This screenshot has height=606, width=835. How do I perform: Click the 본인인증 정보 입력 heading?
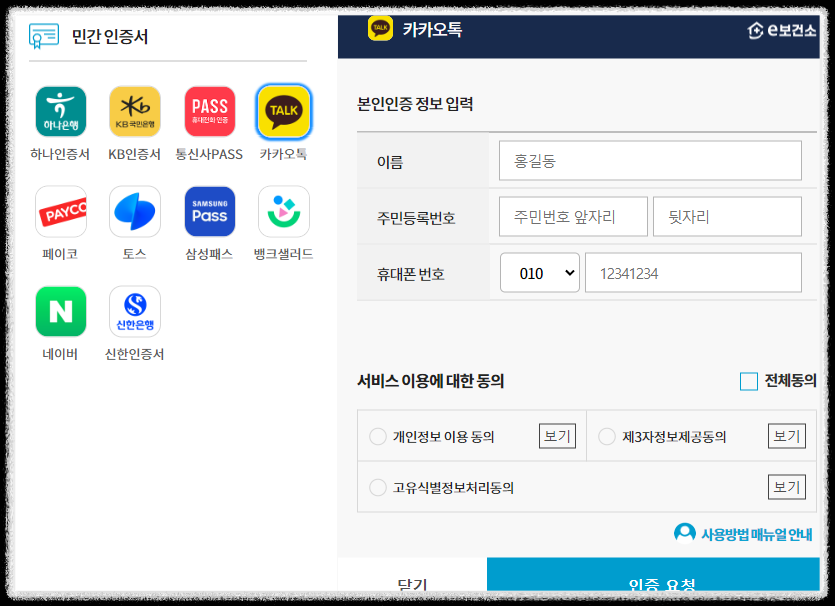pyautogui.click(x=415, y=104)
